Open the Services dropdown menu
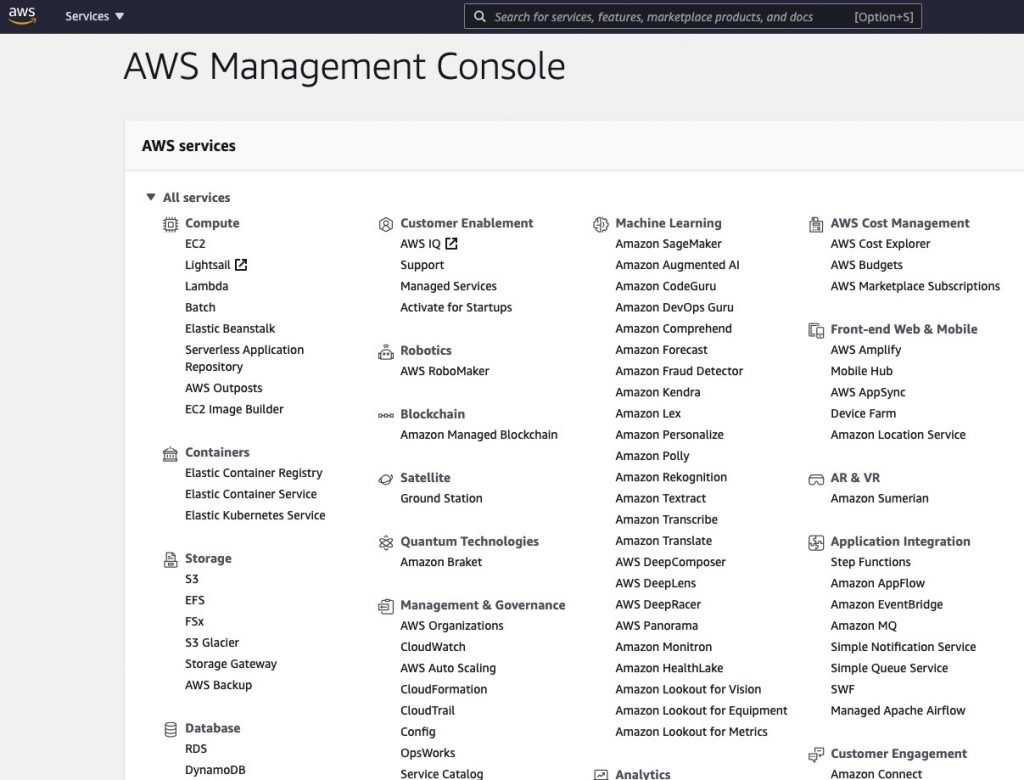The image size is (1024, 780). coord(94,16)
